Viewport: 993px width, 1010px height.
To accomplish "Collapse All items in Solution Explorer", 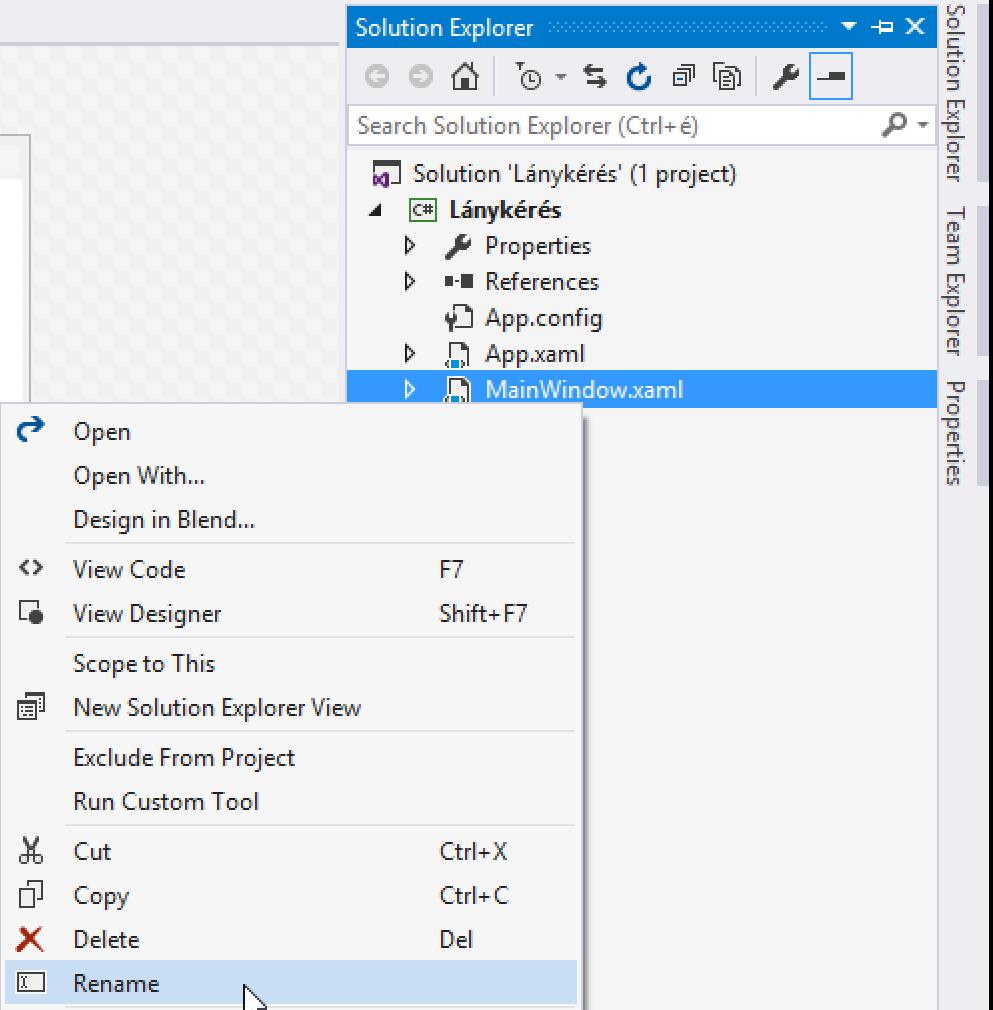I will coord(683,77).
